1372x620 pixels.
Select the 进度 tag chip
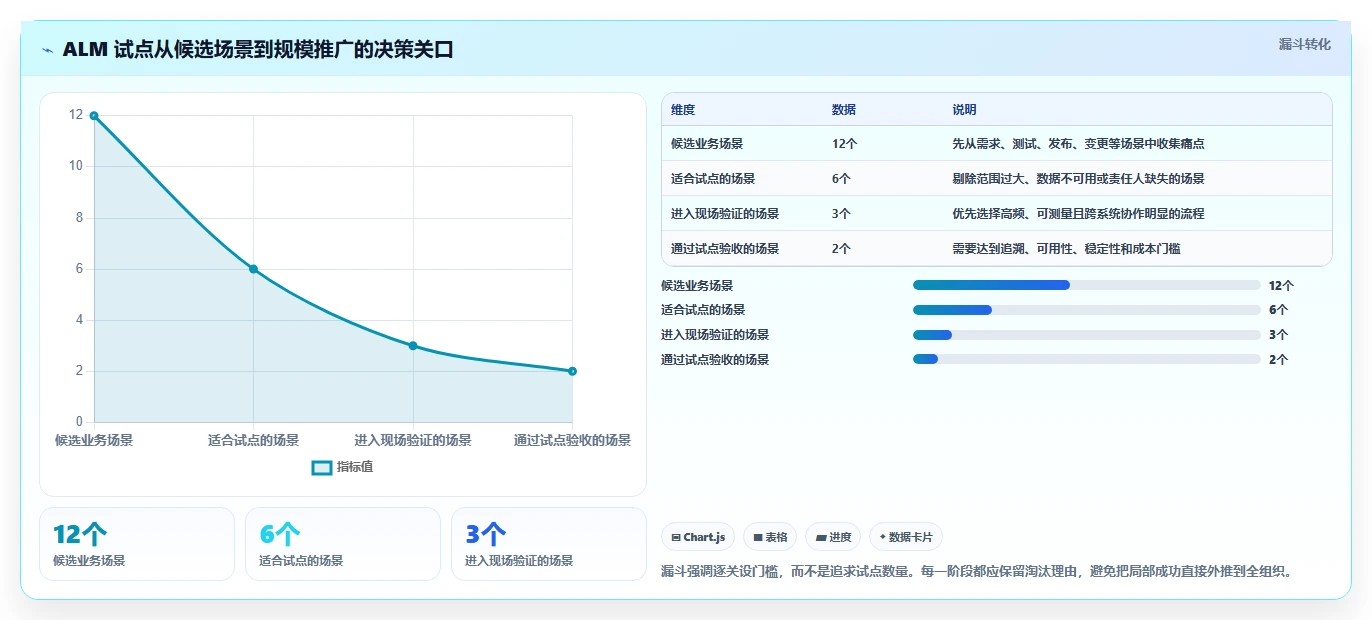[x=833, y=537]
